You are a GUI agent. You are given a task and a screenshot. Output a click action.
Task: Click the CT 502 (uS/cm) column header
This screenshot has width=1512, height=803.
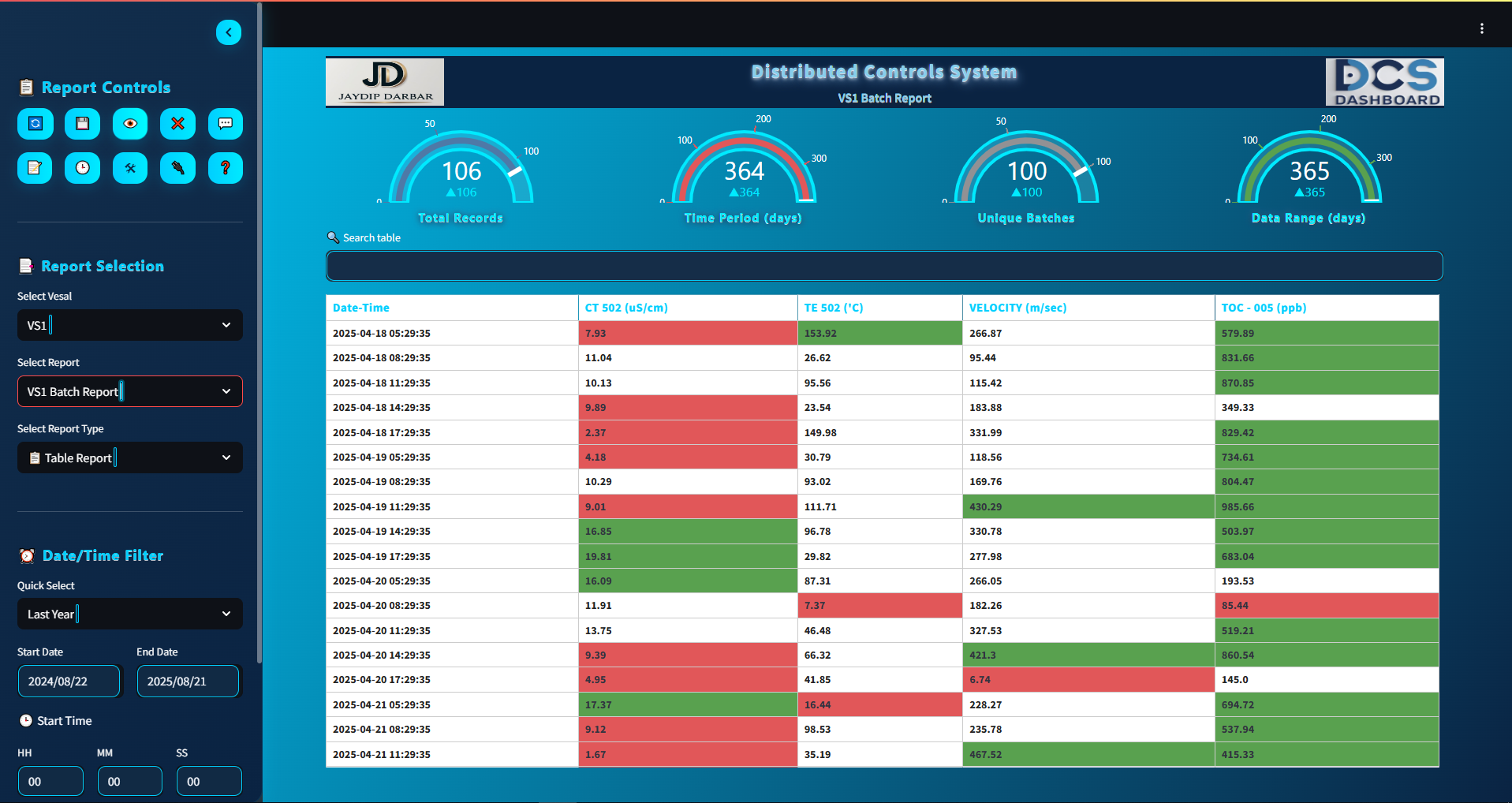[626, 308]
